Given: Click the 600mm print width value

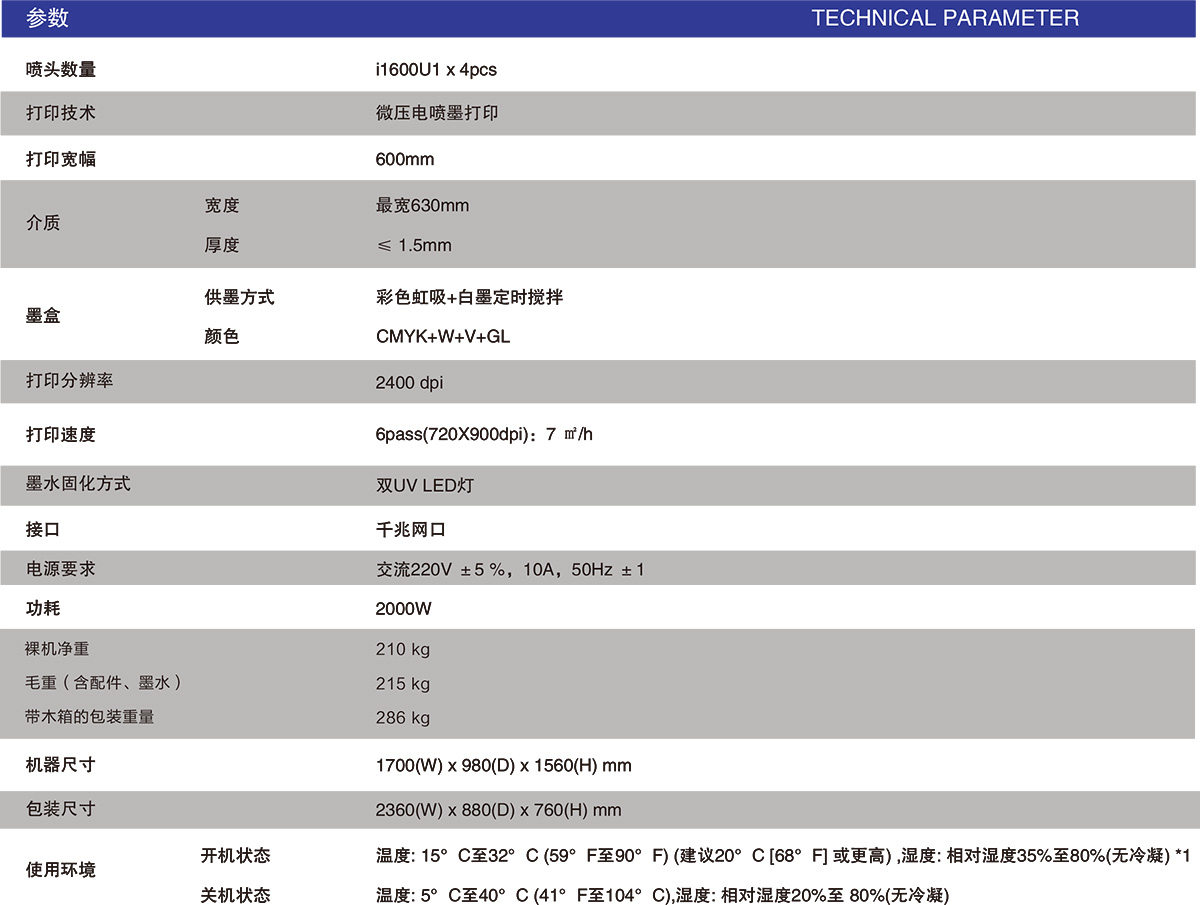Looking at the screenshot, I should click(405, 159).
